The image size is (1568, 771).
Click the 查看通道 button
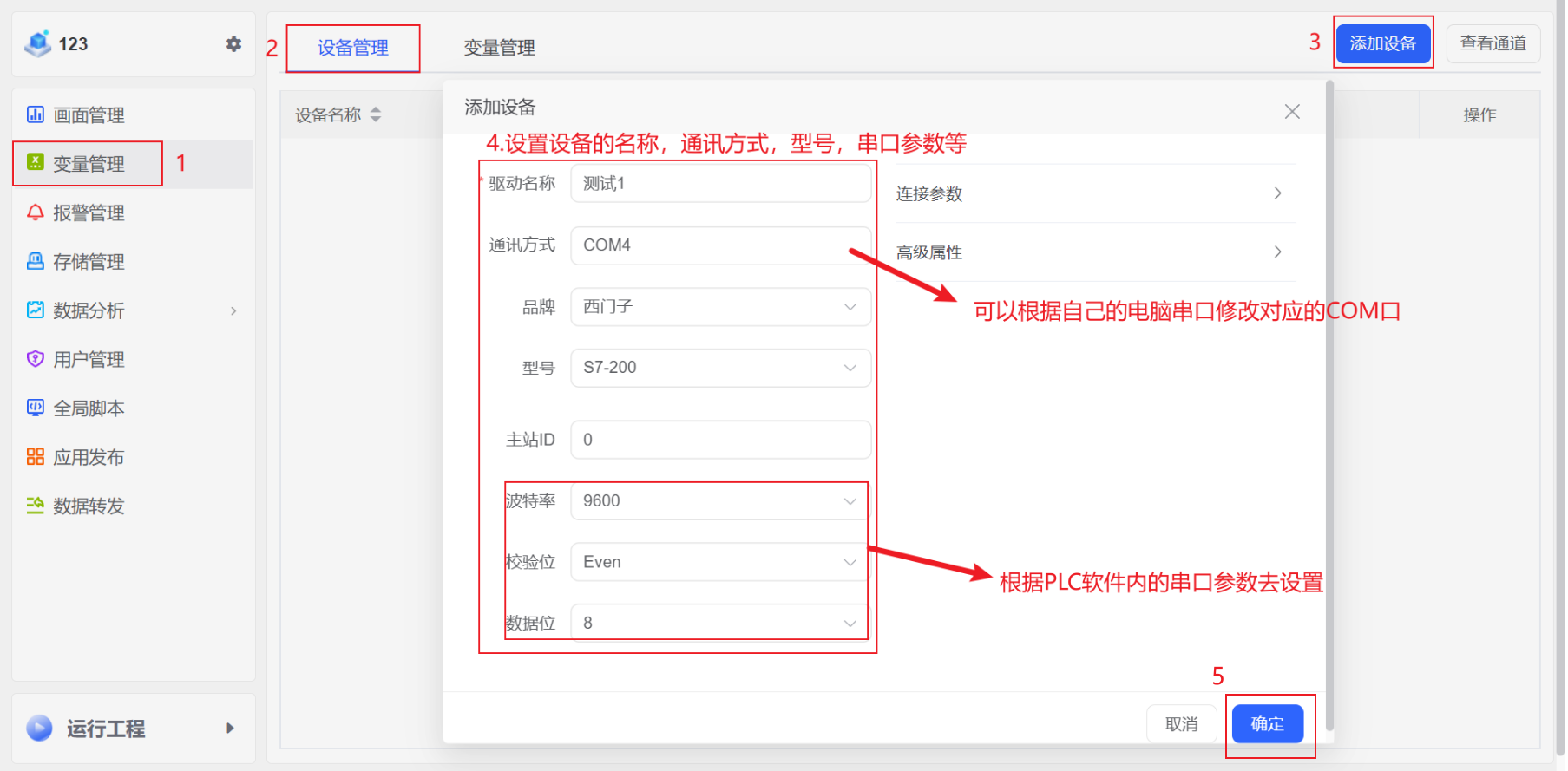pos(1493,43)
